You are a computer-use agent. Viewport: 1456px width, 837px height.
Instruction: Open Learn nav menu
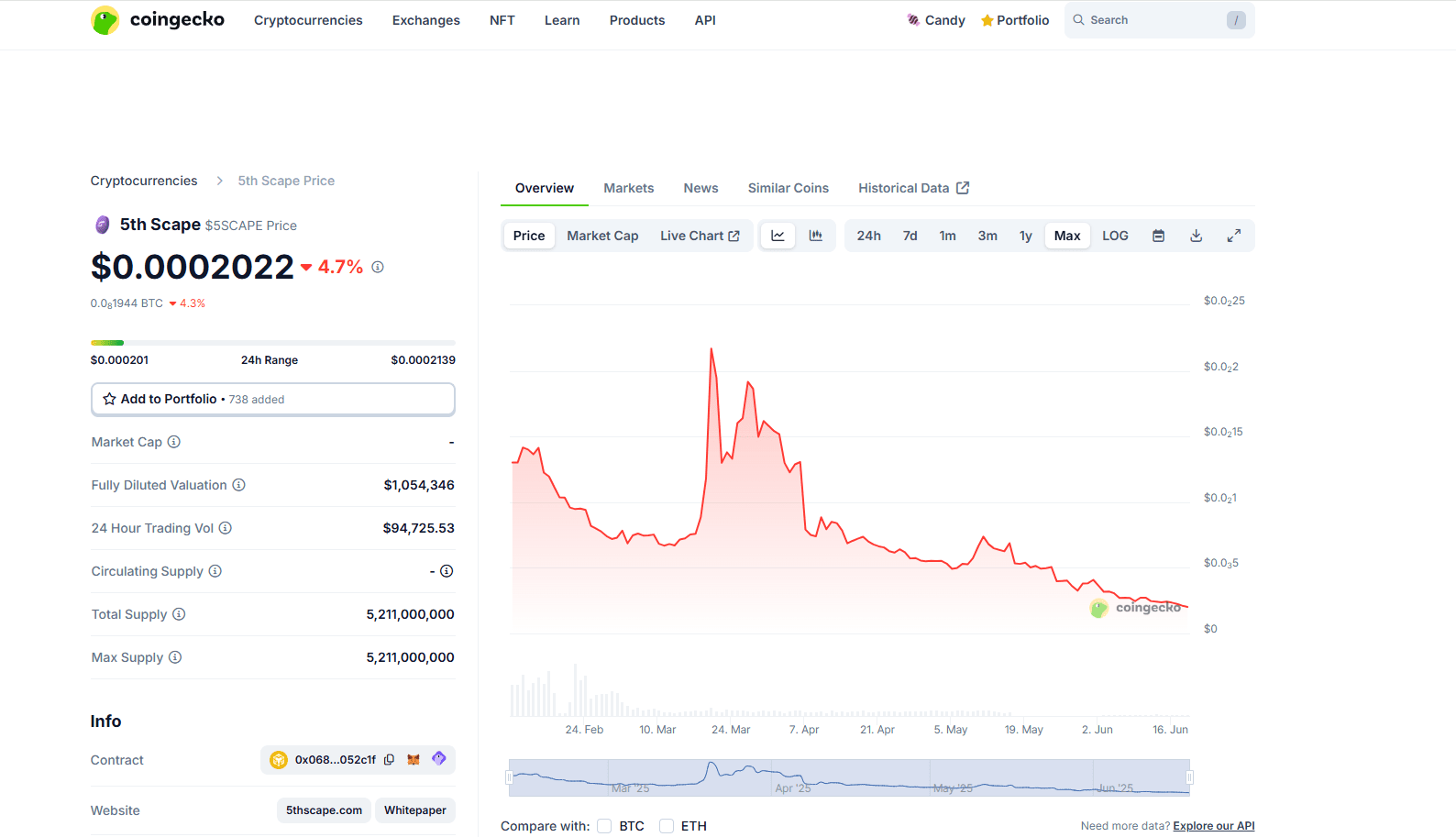click(x=562, y=20)
